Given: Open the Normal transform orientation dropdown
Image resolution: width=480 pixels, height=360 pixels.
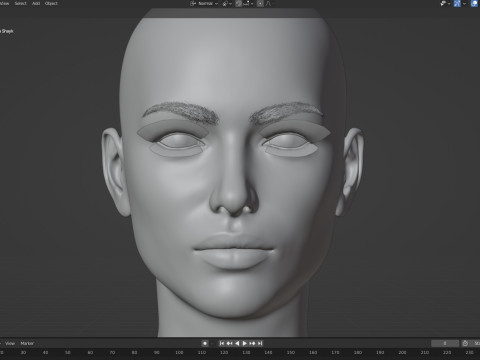Looking at the screenshot, I should pos(204,4).
